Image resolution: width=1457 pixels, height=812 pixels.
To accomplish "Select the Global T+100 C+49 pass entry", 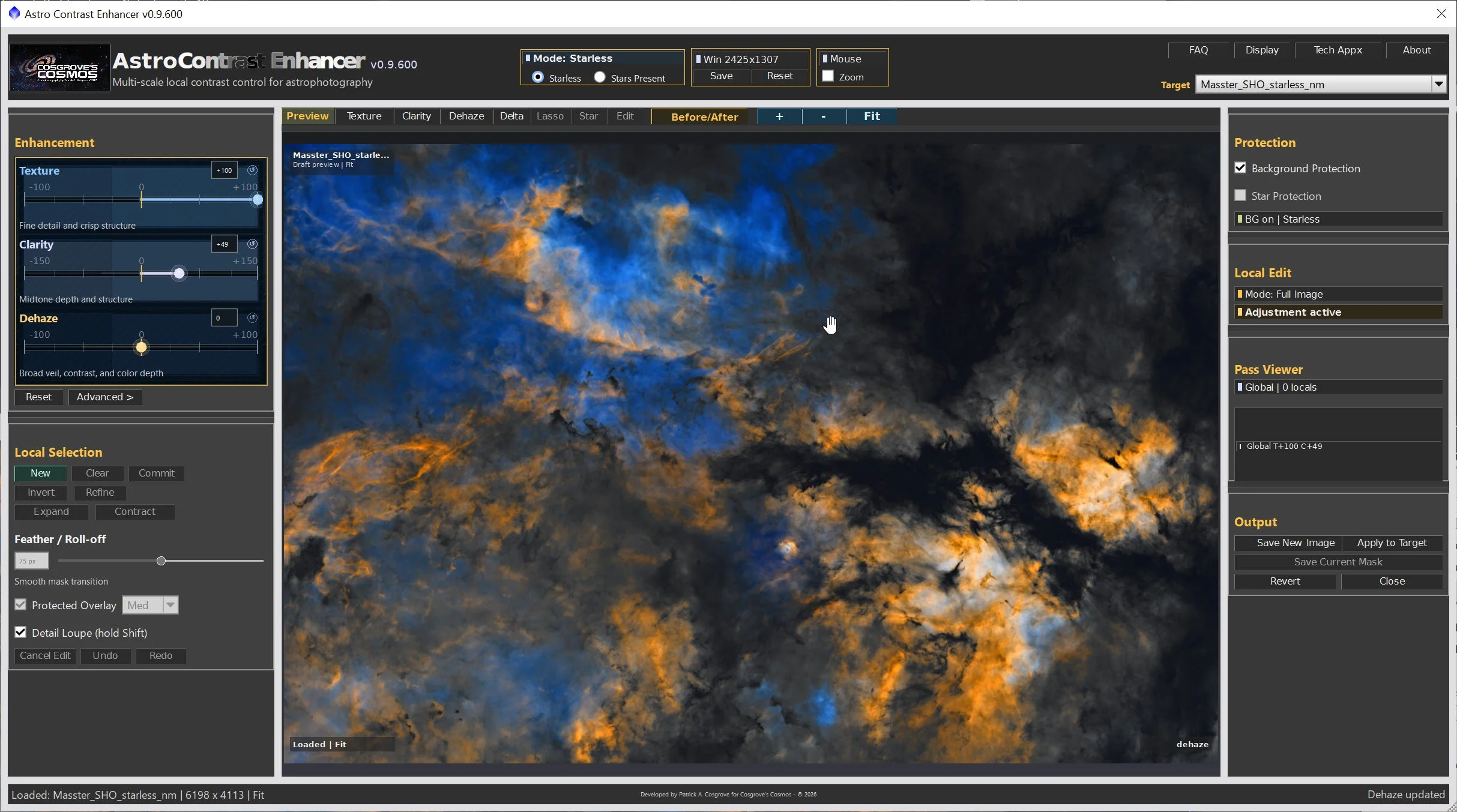I will 1338,447.
